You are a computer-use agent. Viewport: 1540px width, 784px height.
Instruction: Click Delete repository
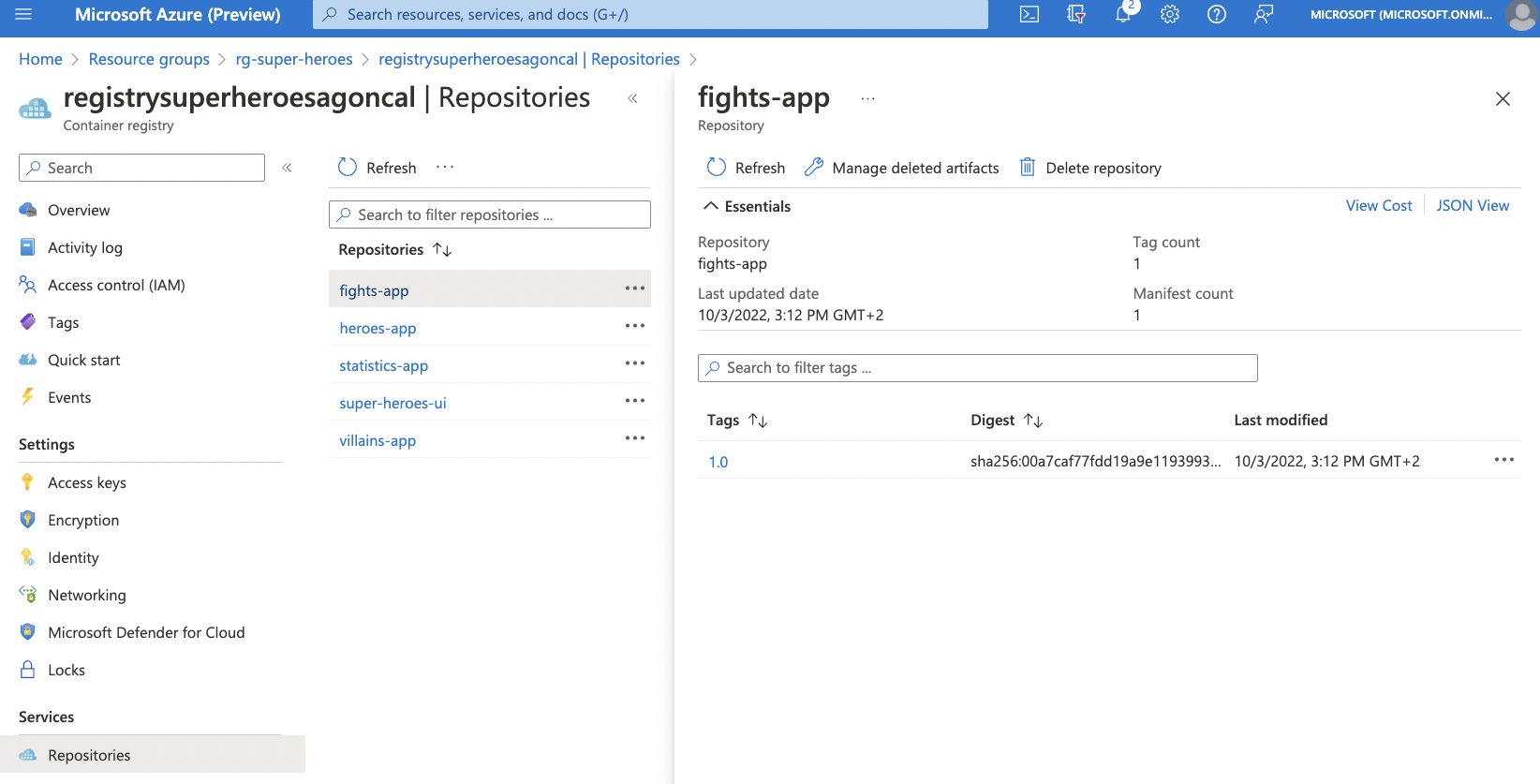[1090, 168]
